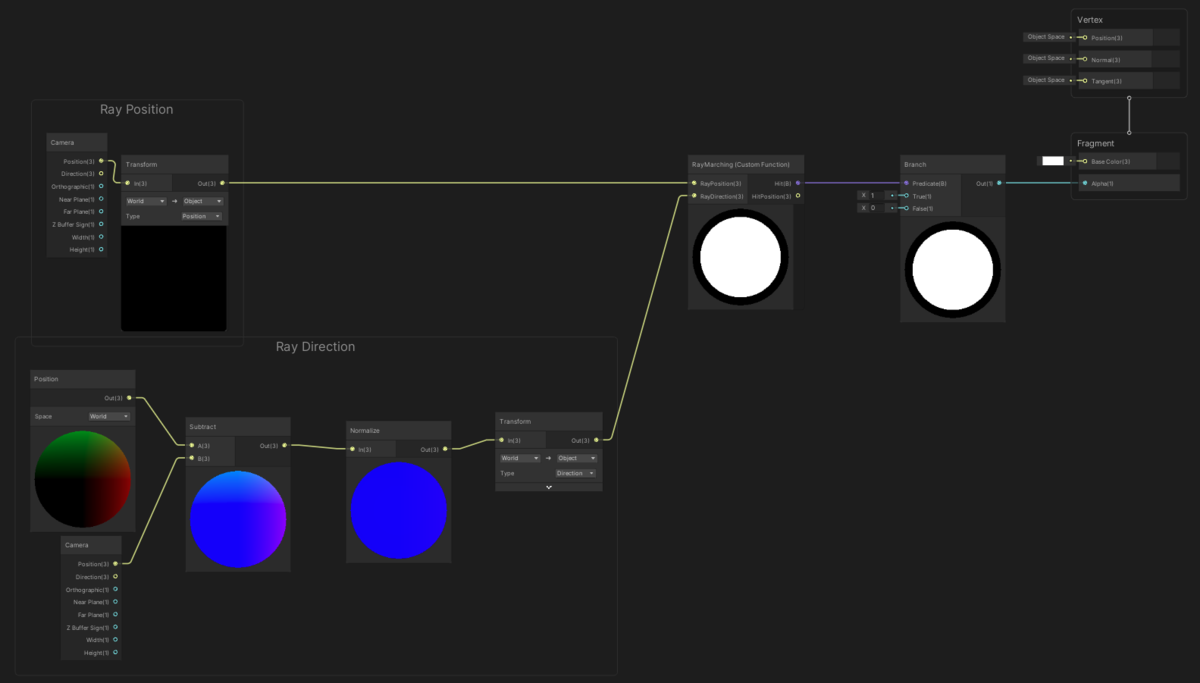Screen dimensions: 1200x683
Task: Select the Fragment block header
Action: (1094, 144)
